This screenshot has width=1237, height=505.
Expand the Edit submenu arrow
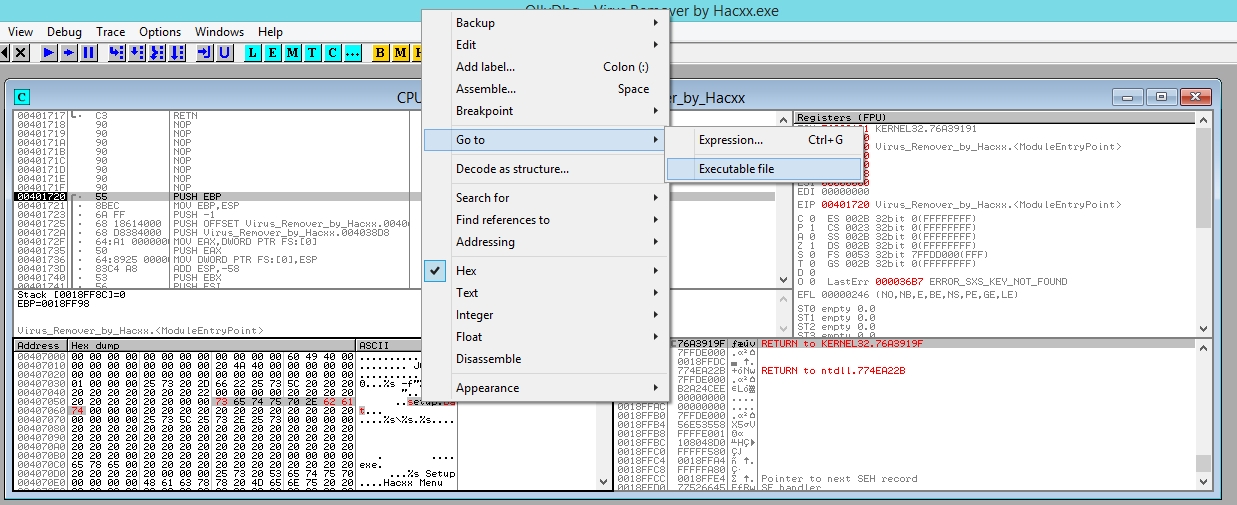point(656,45)
